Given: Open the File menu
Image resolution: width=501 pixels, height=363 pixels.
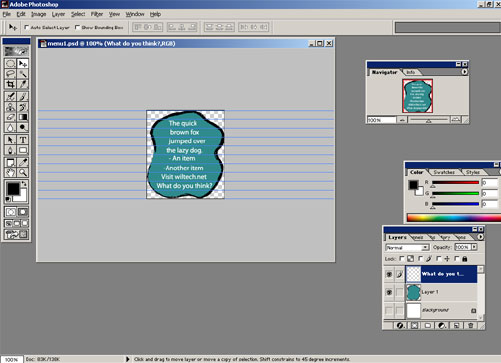Looking at the screenshot, I should (7, 14).
